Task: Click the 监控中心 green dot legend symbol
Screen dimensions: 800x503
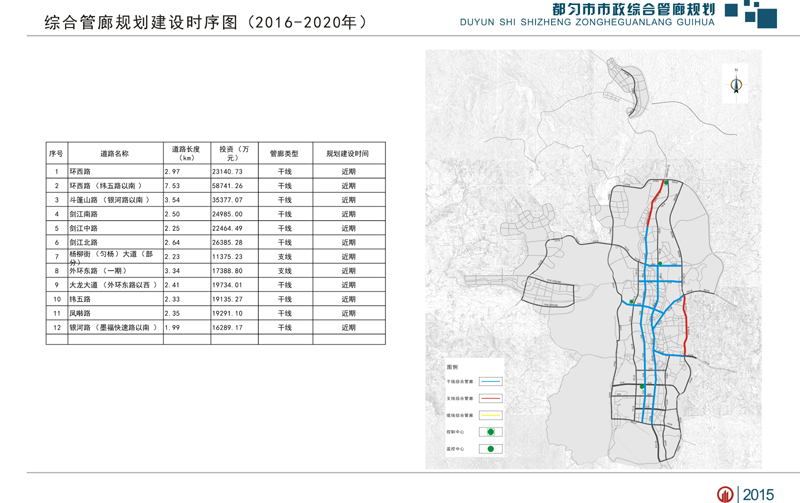Action: click(490, 449)
